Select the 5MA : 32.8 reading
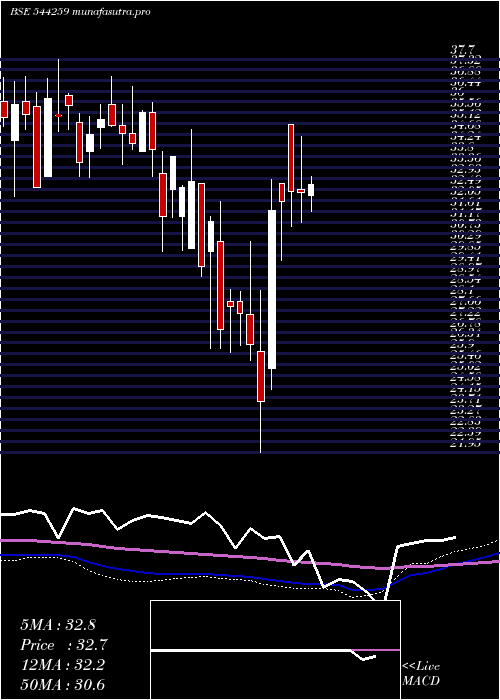Image resolution: width=500 pixels, height=700 pixels. [58, 625]
